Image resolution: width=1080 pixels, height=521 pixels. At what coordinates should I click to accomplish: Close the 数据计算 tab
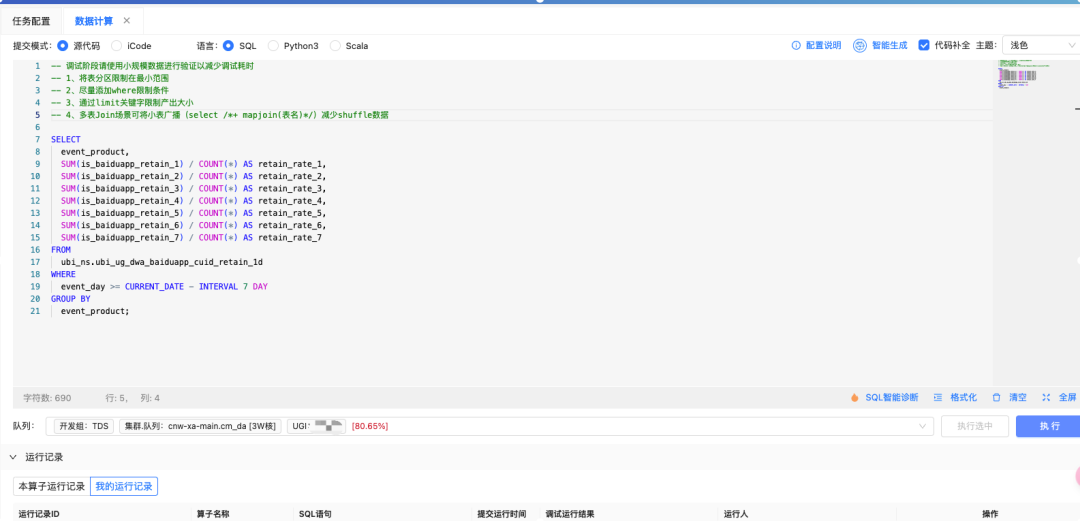127,21
